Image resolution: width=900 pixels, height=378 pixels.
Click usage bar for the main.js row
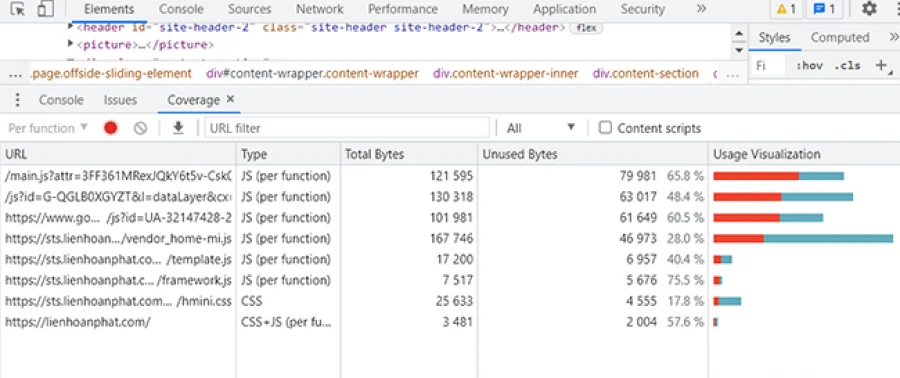[778, 176]
